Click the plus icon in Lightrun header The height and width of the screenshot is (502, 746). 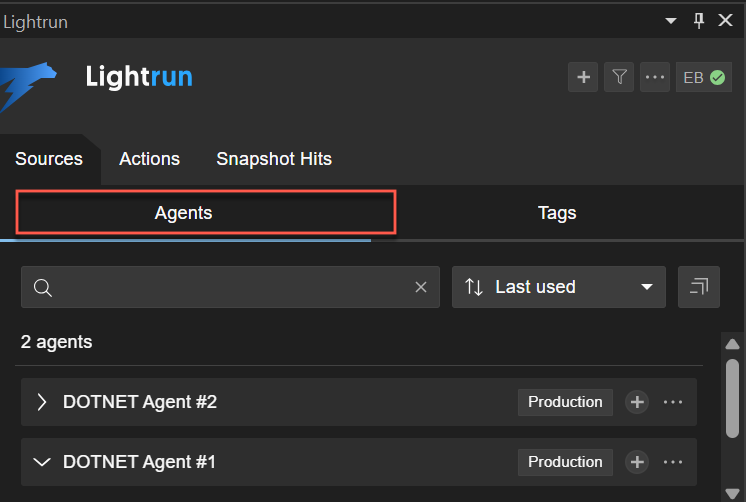pos(583,77)
